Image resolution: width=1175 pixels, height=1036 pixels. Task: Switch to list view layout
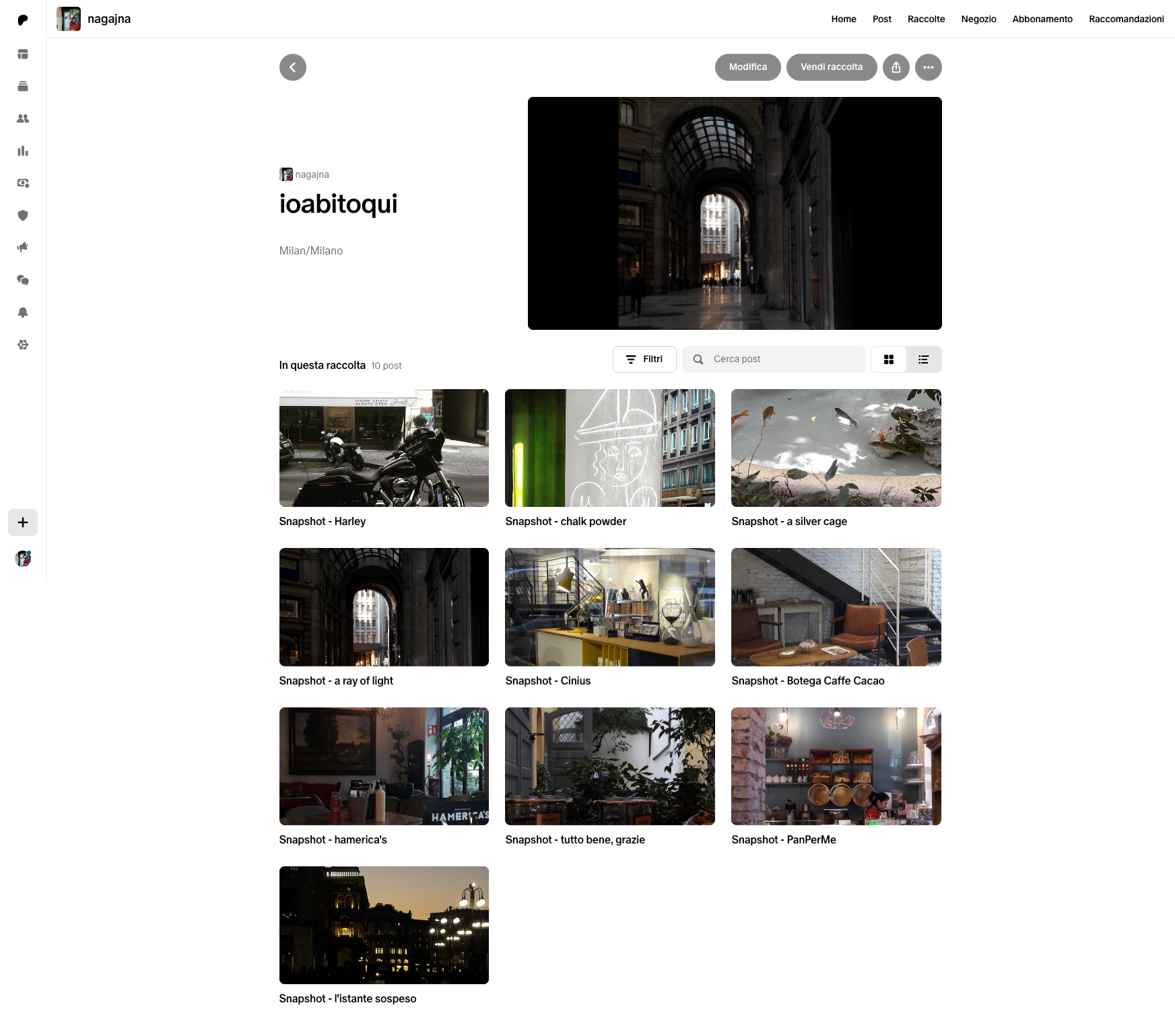click(923, 359)
